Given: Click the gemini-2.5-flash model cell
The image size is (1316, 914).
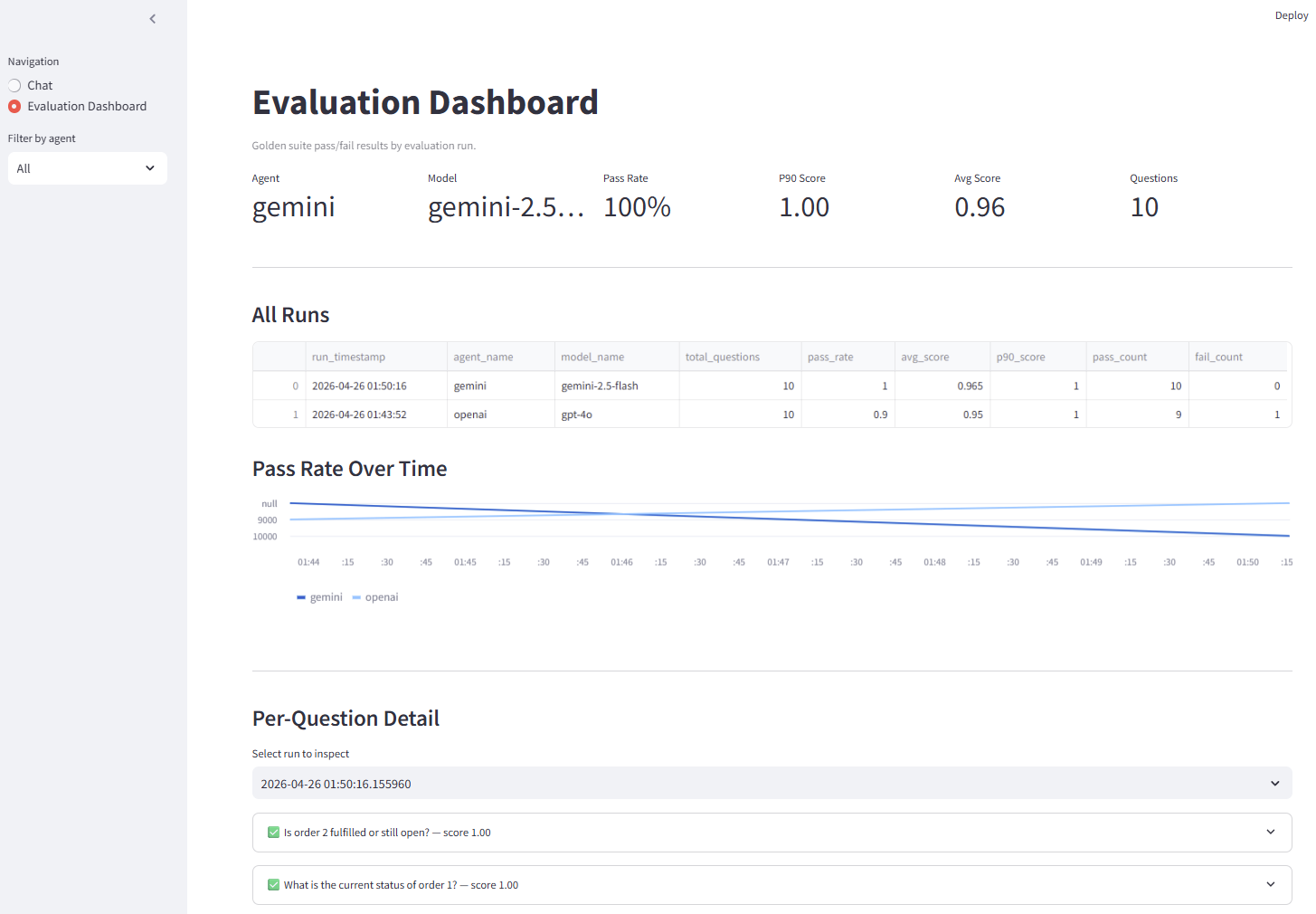Looking at the screenshot, I should 617,386.
